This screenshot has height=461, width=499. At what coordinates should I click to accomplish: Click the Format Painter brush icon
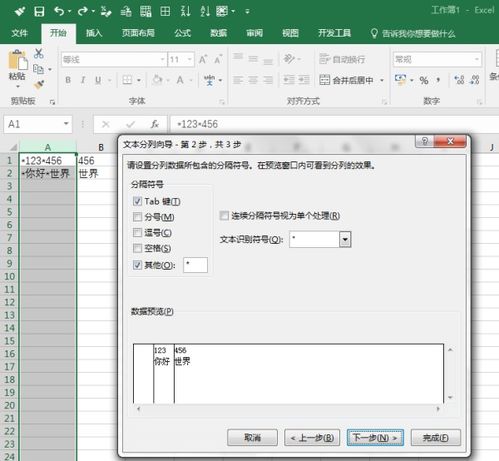[39, 84]
